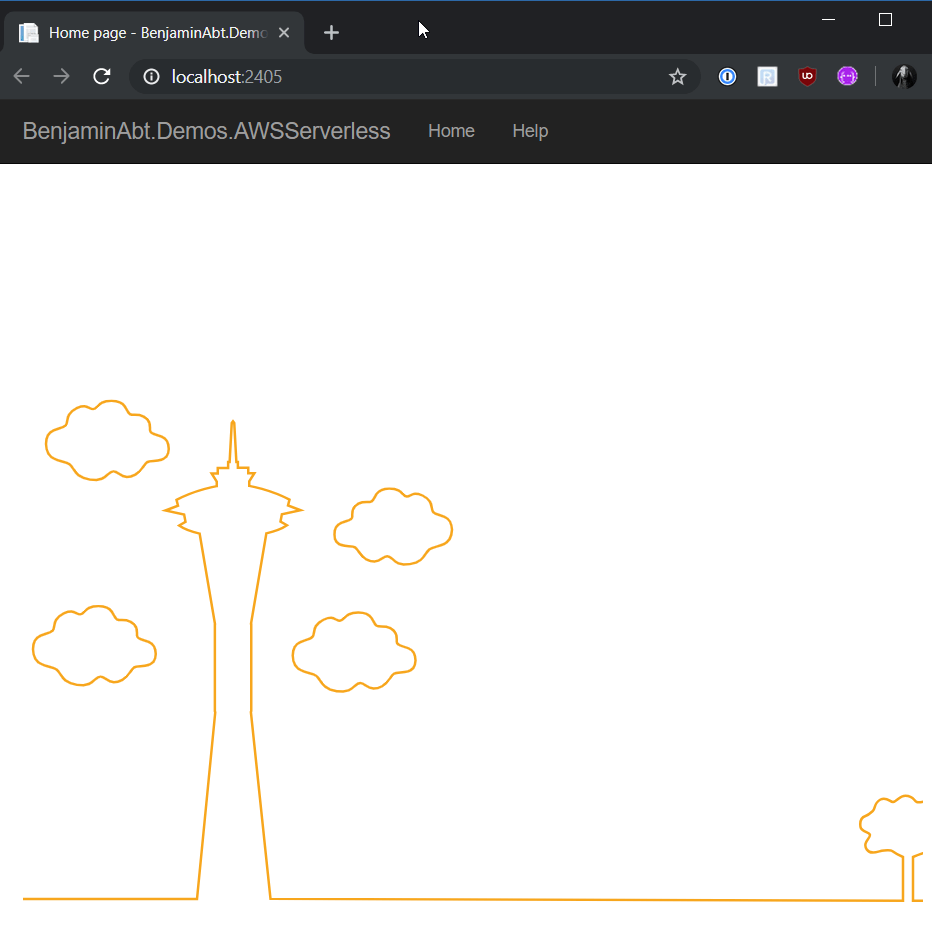Viewport: 932px width, 941px height.
Task: Bookmark this page with the star
Action: [677, 76]
